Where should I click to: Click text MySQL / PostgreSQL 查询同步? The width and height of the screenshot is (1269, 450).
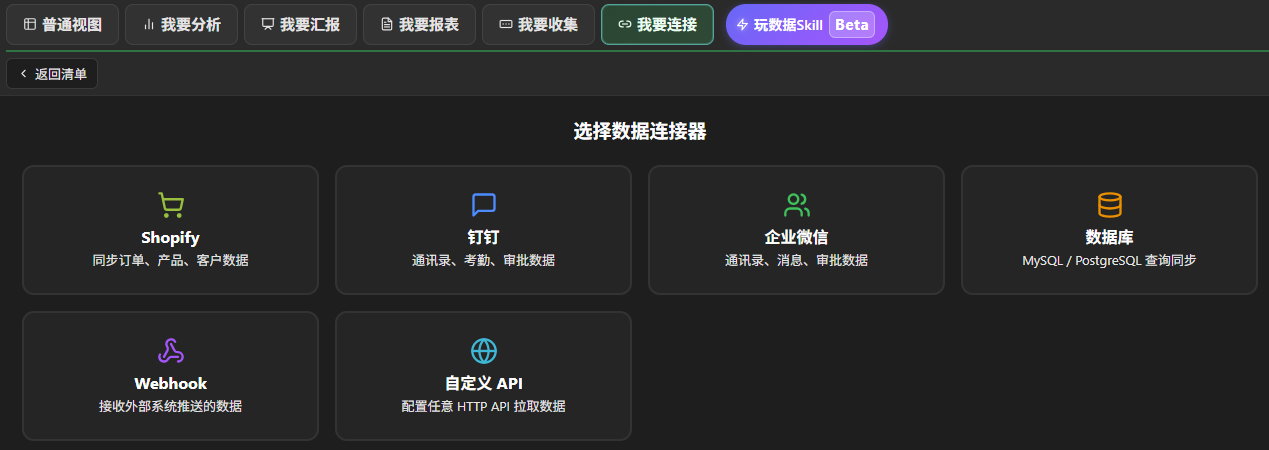click(1109, 260)
